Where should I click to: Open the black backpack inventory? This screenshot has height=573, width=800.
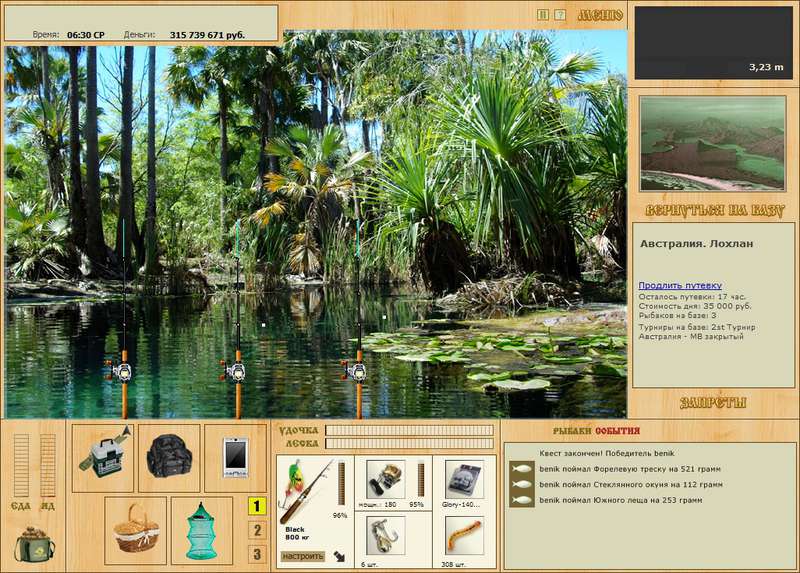pos(169,458)
